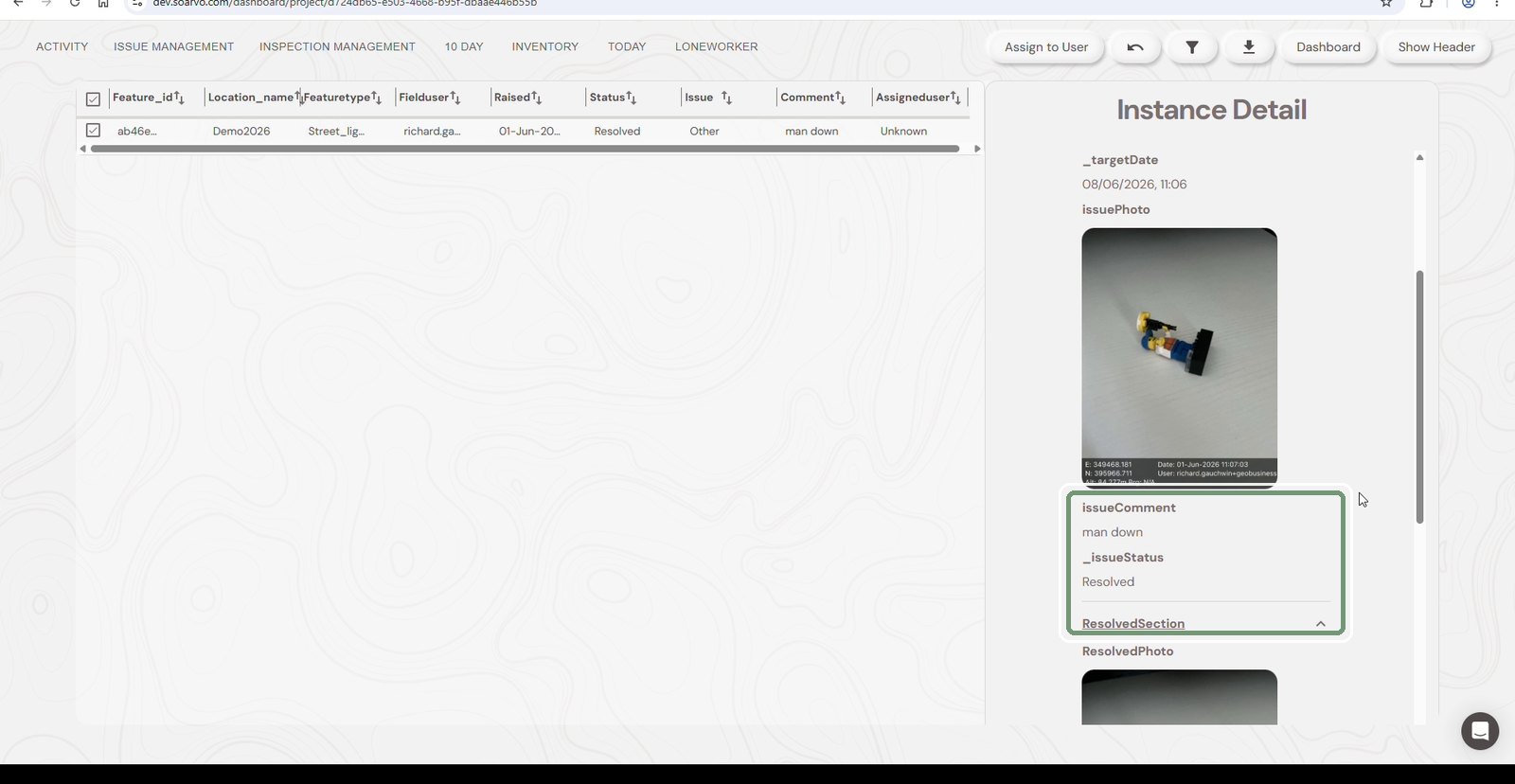Click sort arrows beside Fielduser header
Screen dimensions: 1515x784
(455, 98)
